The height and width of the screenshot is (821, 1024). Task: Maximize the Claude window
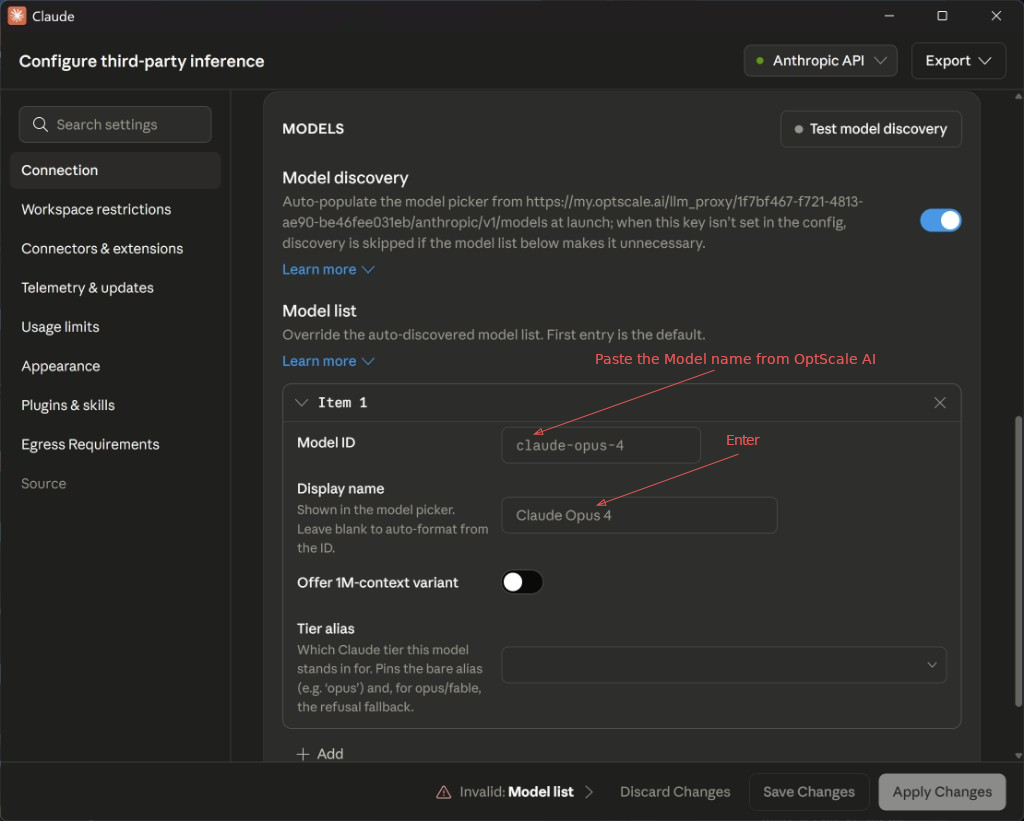(942, 16)
